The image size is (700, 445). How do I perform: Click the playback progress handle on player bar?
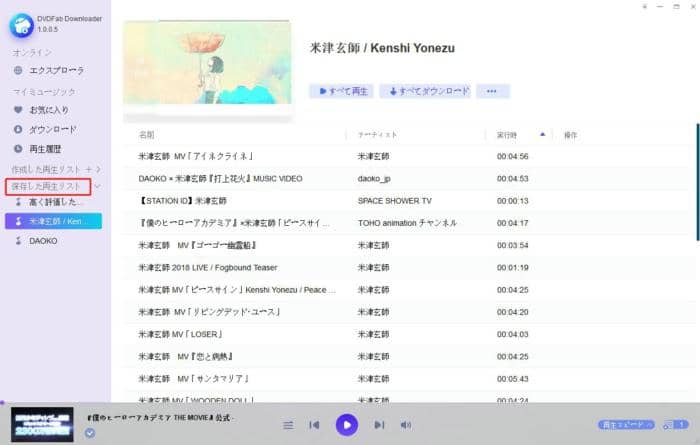(2, 403)
